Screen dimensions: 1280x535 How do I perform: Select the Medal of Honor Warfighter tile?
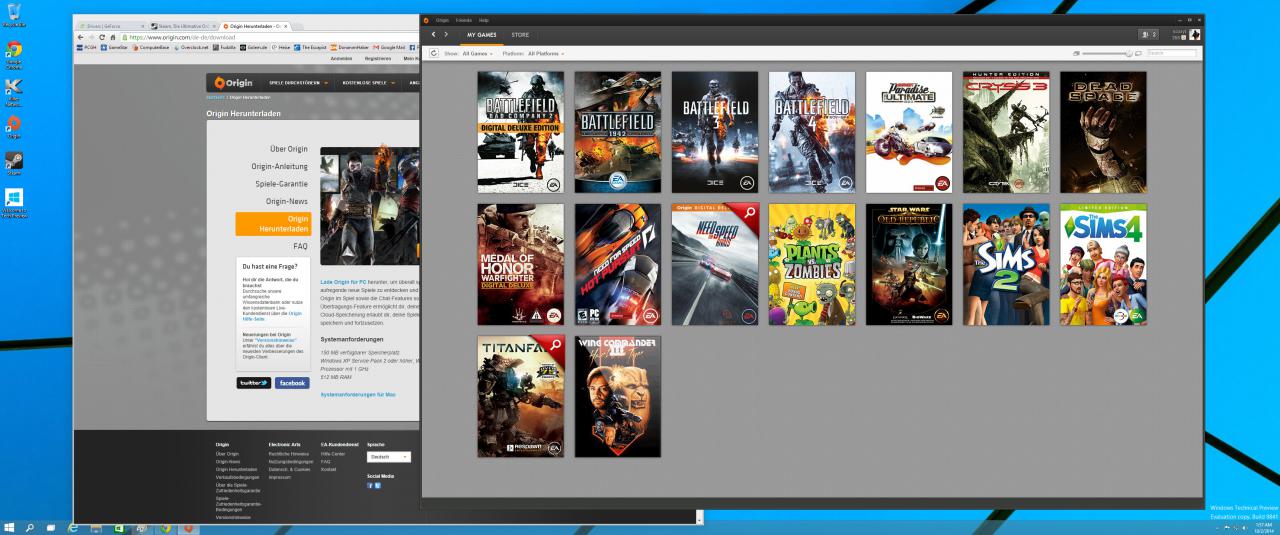pos(520,264)
